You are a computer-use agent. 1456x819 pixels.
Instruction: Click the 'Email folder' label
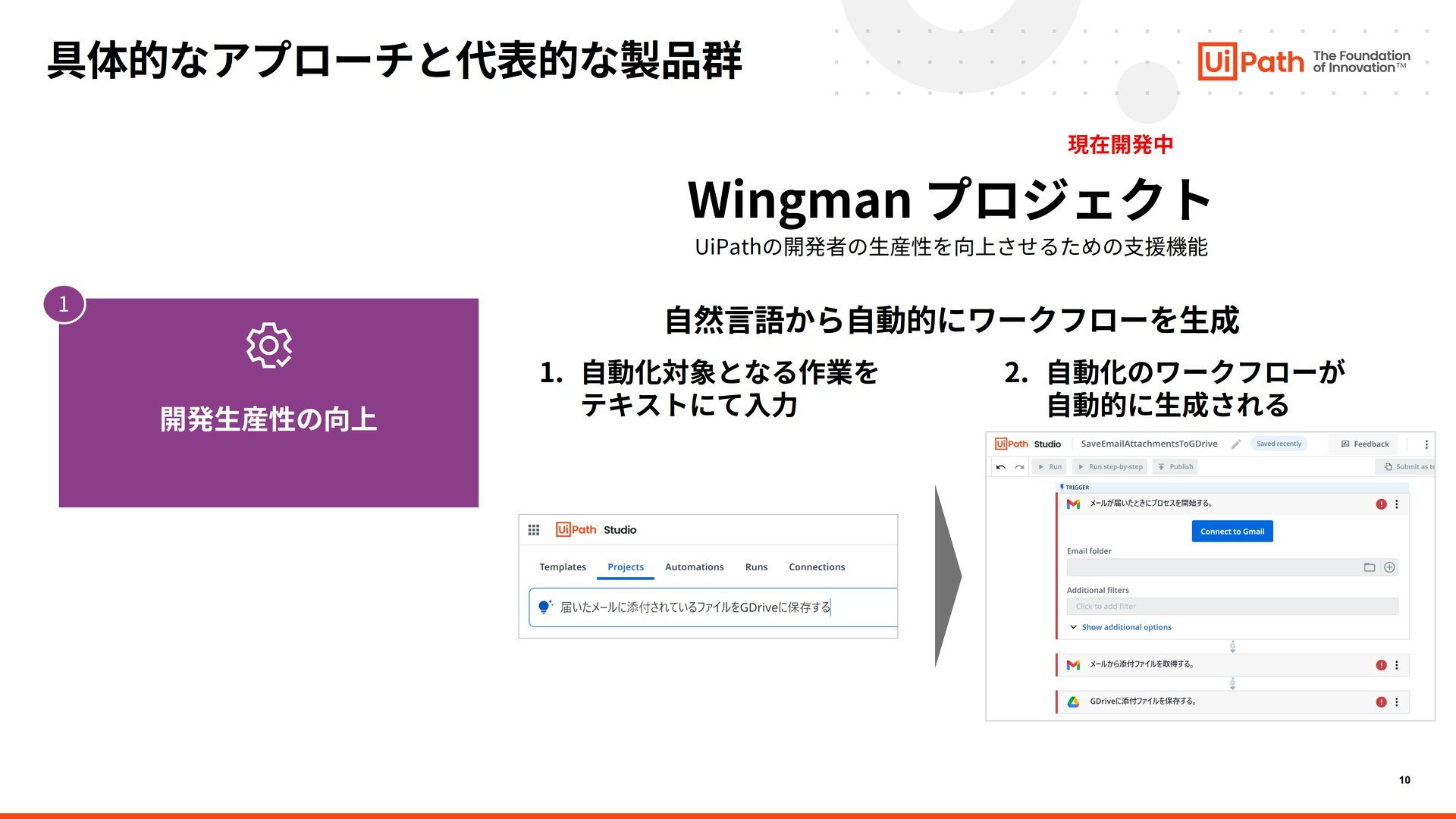pos(1089,551)
